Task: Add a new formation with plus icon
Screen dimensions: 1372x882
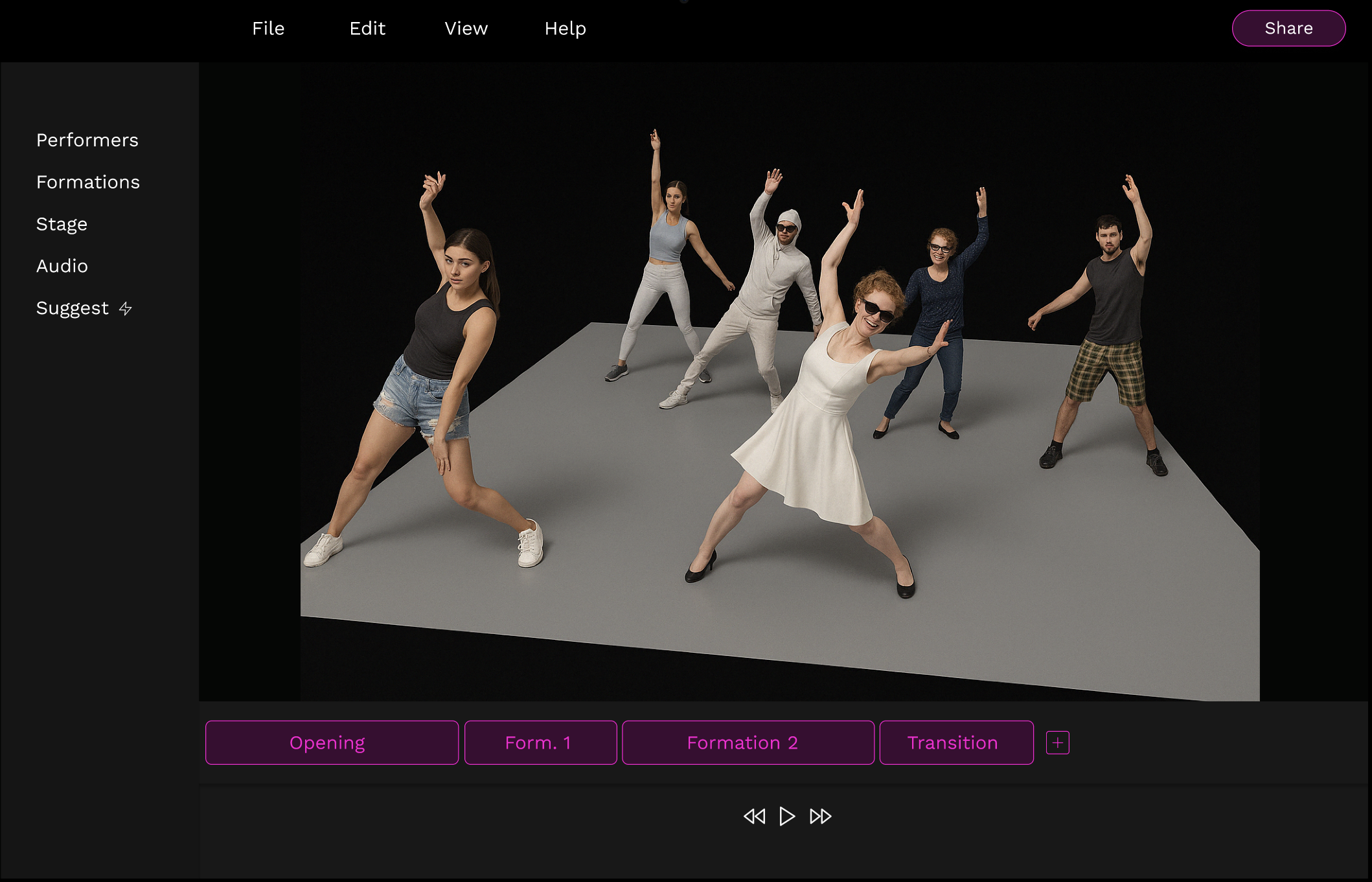Action: pyautogui.click(x=1057, y=743)
